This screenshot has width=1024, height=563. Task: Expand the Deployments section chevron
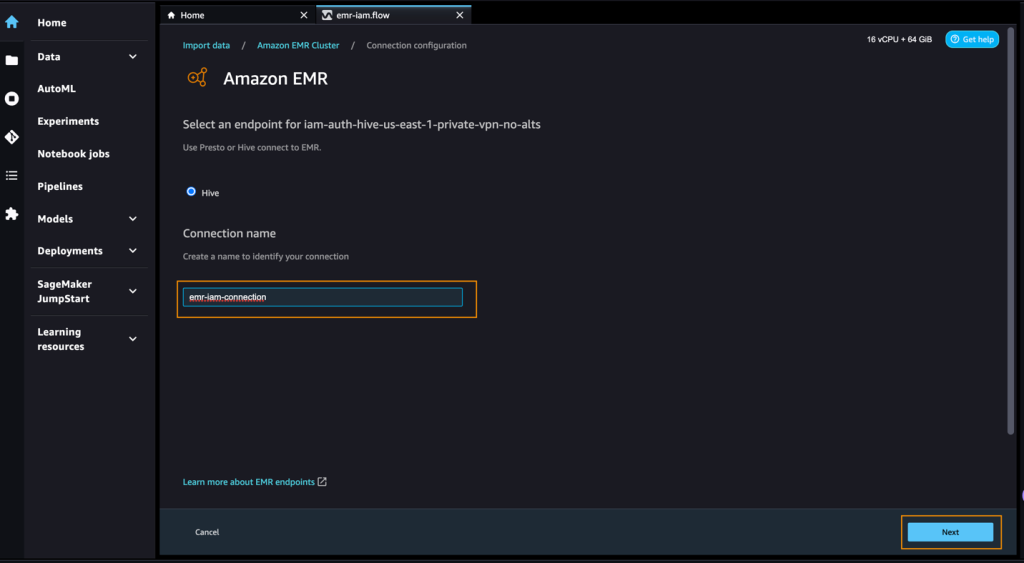(133, 251)
